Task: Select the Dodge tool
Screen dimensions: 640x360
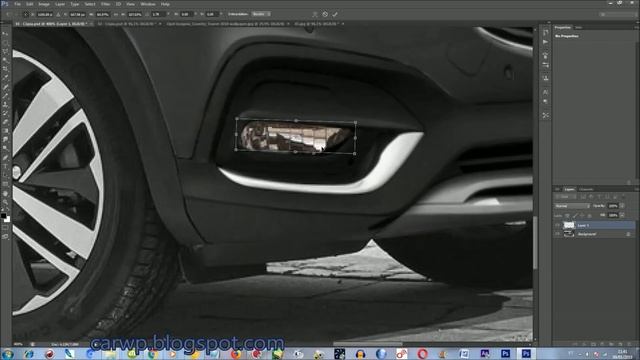Action: coord(6,148)
